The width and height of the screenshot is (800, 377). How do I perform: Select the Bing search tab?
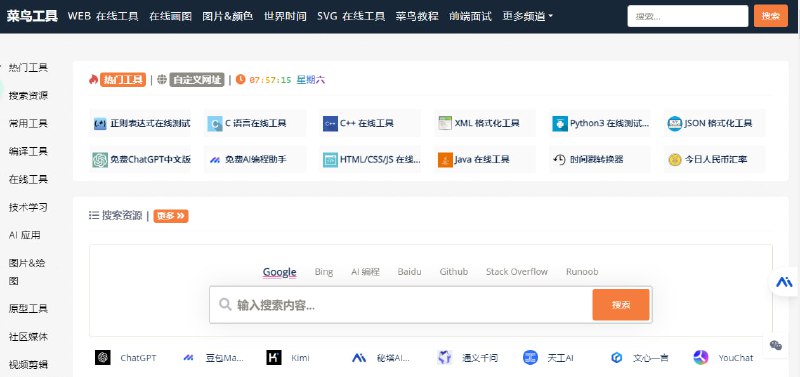[324, 272]
